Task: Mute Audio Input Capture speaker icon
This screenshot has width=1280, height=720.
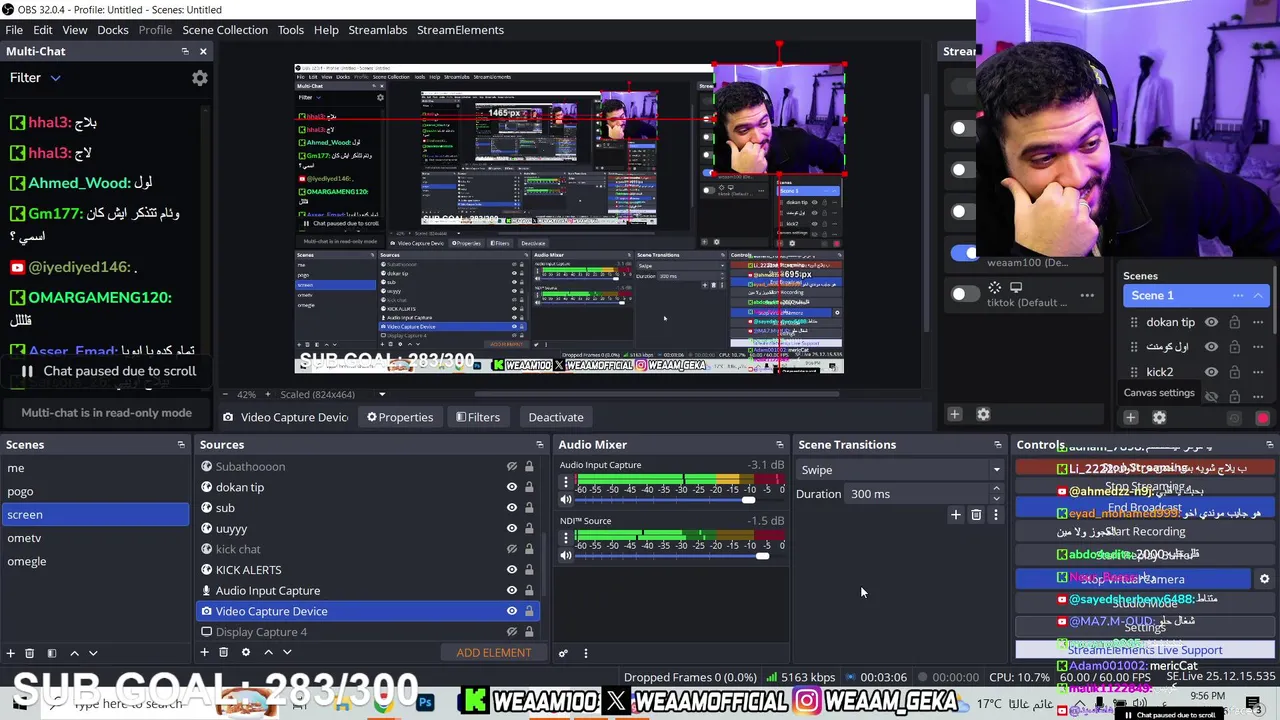Action: click(566, 499)
